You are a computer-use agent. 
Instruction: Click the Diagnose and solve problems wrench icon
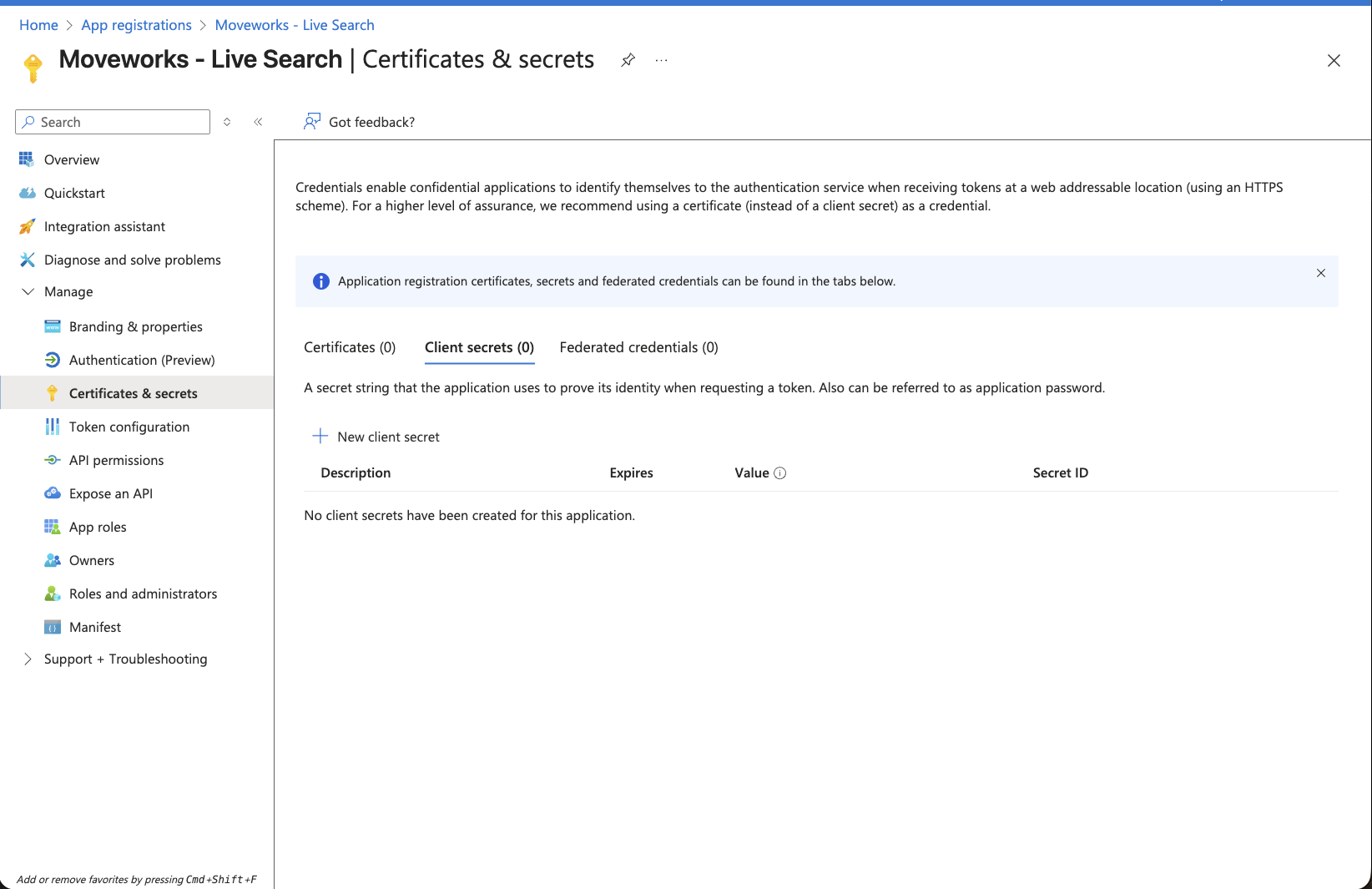[x=27, y=260]
